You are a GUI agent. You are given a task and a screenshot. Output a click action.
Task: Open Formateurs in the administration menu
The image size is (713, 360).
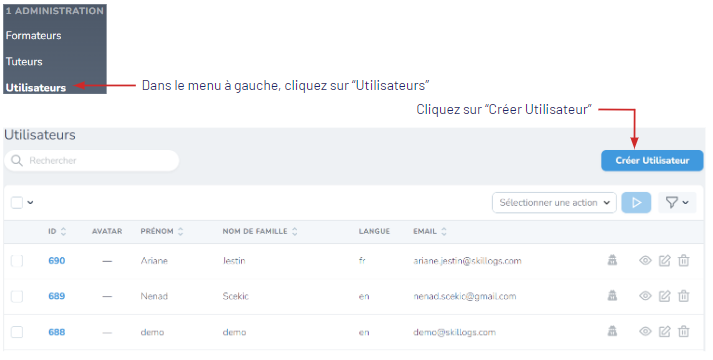pos(34,35)
